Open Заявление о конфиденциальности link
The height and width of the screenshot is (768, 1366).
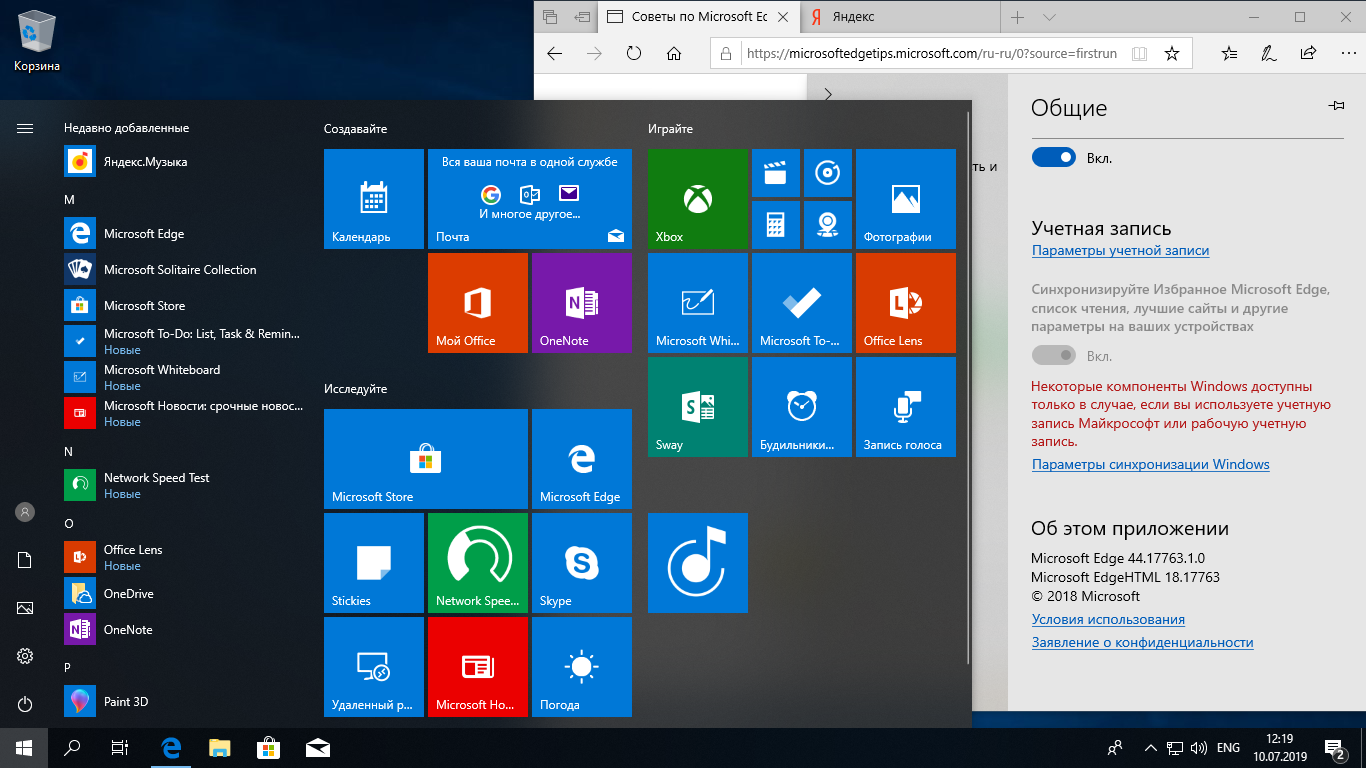tap(1142, 643)
